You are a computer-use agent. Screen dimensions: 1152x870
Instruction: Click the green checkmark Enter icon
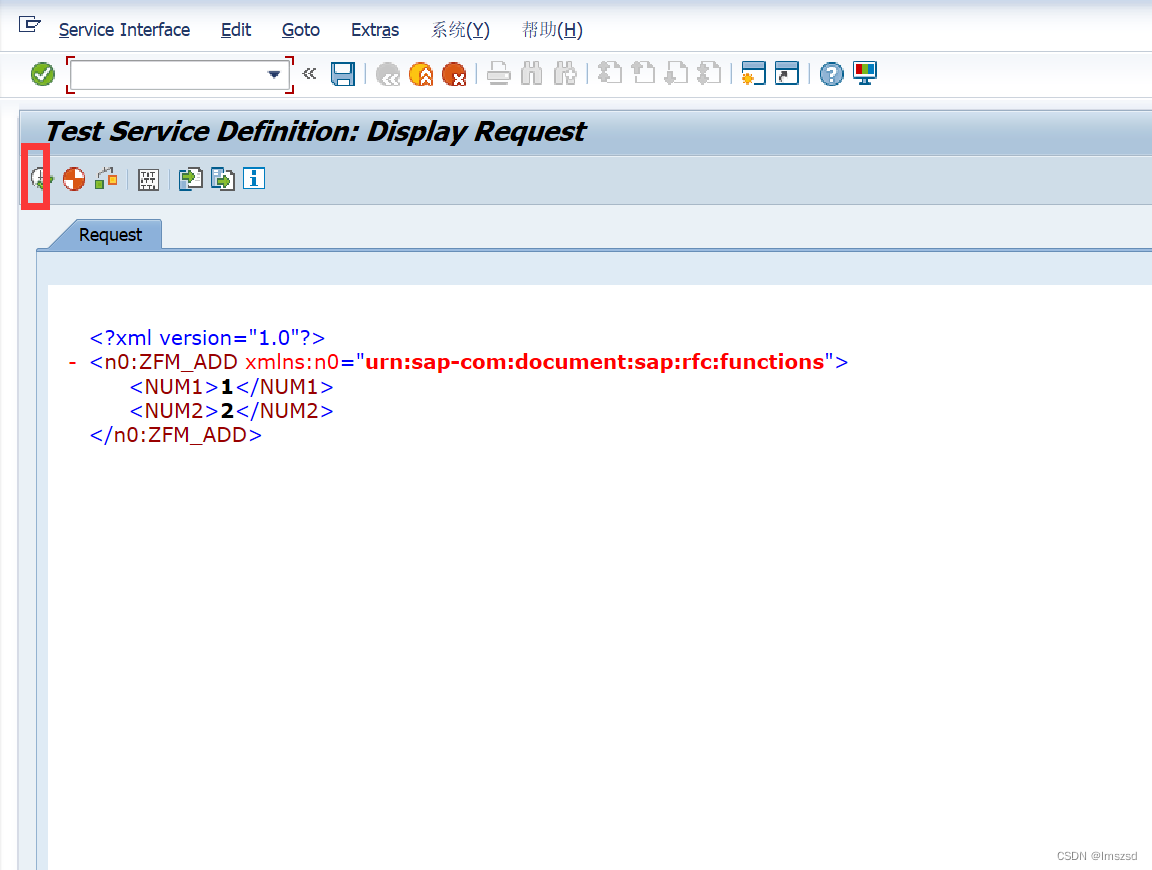[x=43, y=74]
